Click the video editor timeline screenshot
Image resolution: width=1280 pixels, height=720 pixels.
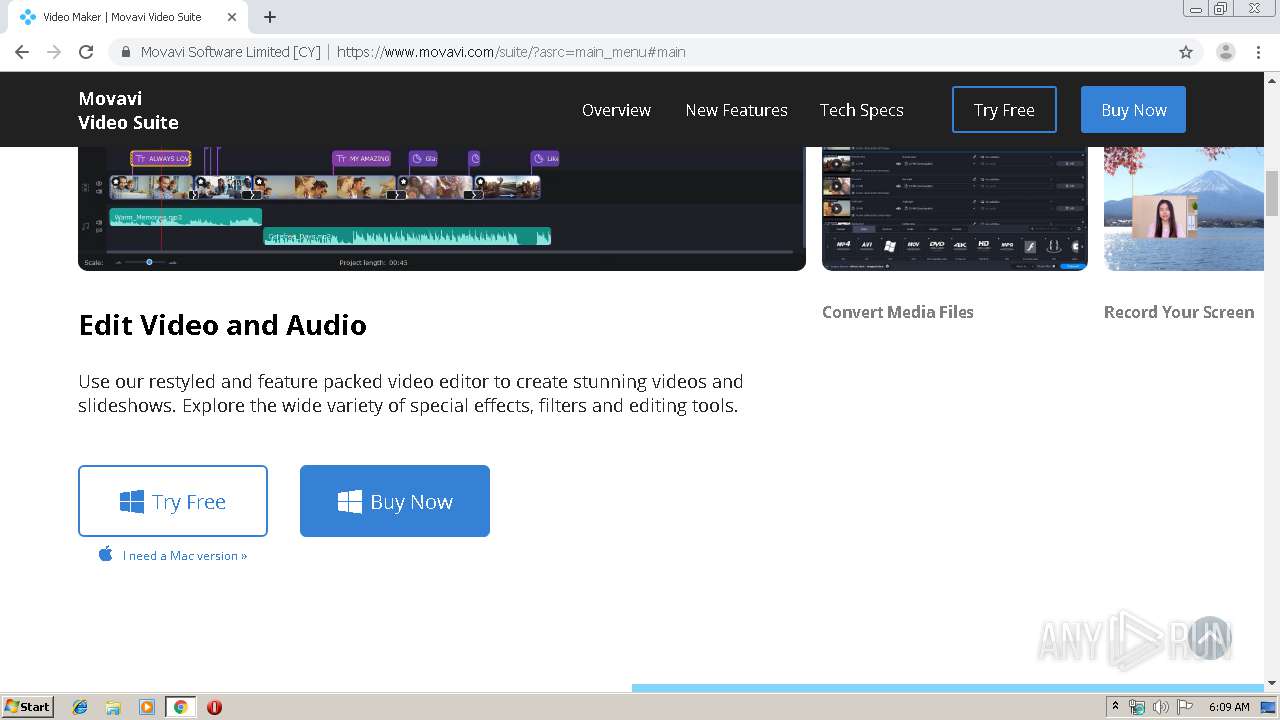tap(442, 209)
